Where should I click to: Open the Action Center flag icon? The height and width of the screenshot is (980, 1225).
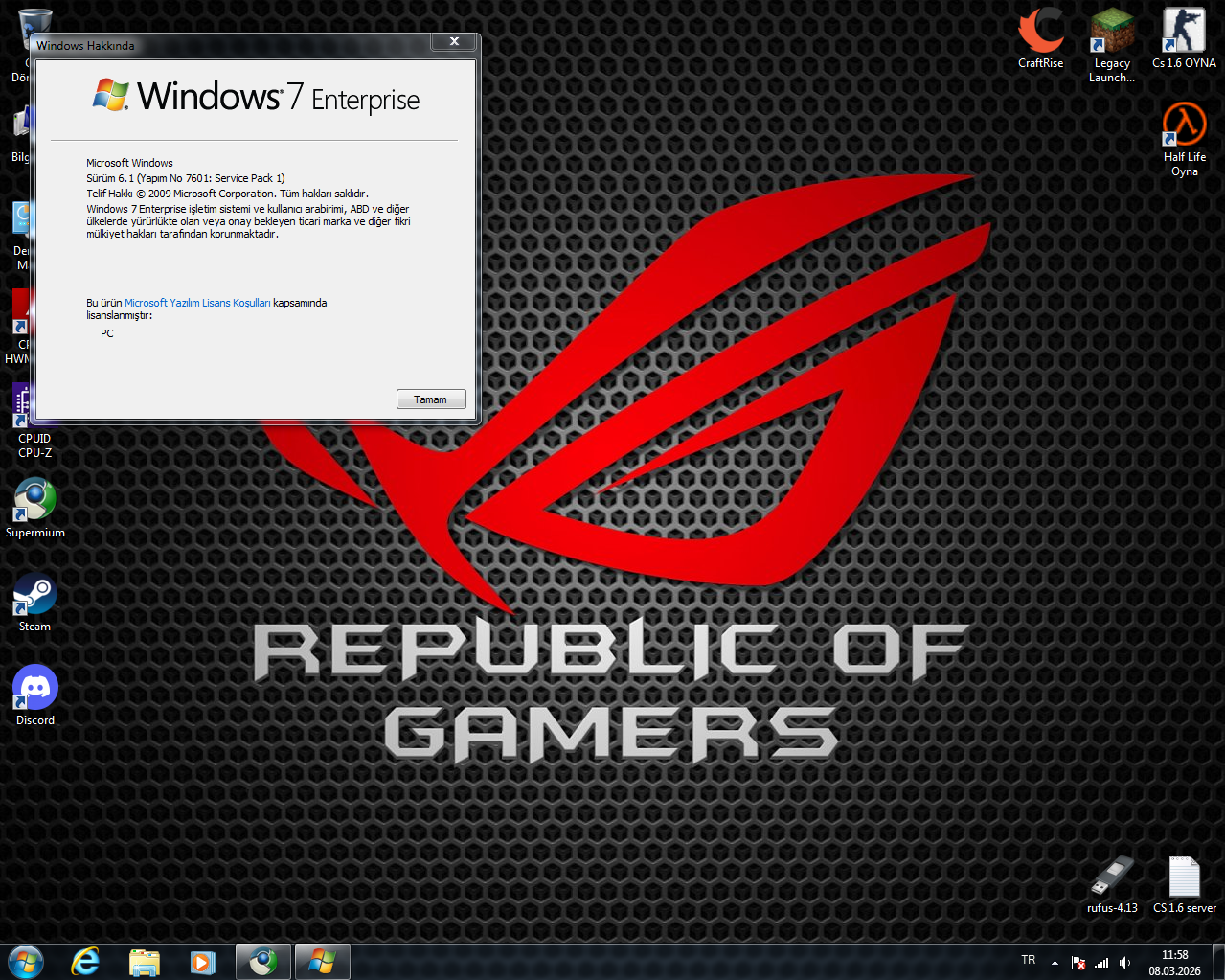coord(1078,963)
